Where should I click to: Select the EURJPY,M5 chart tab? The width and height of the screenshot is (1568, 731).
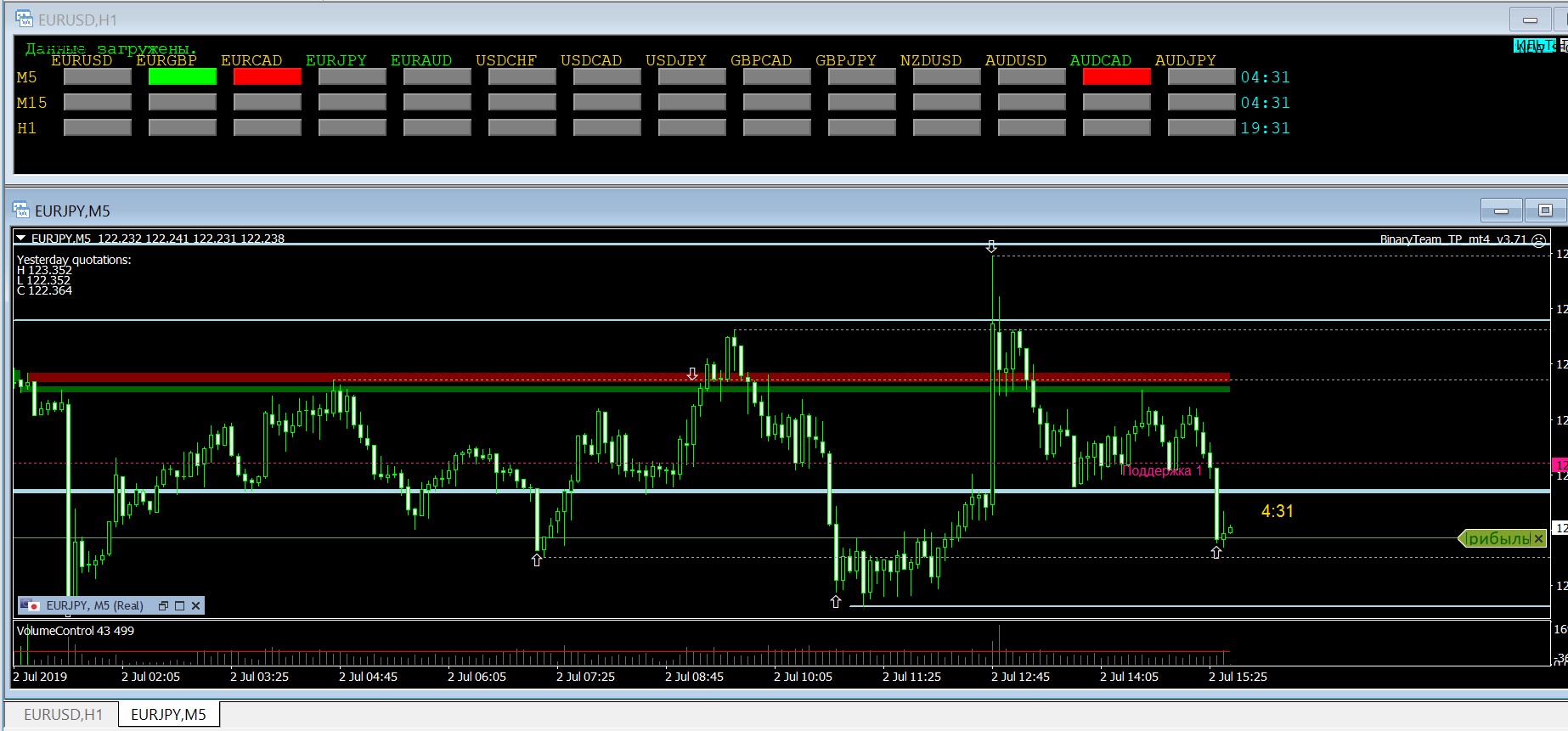(x=168, y=714)
